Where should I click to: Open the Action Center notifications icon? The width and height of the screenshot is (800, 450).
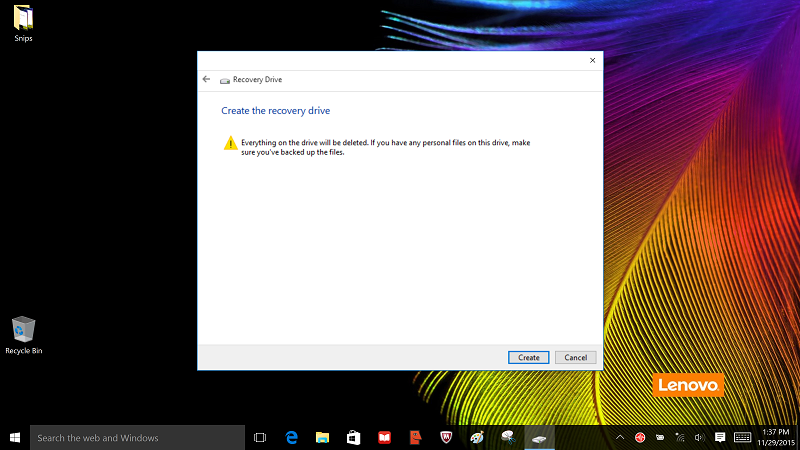(x=720, y=437)
